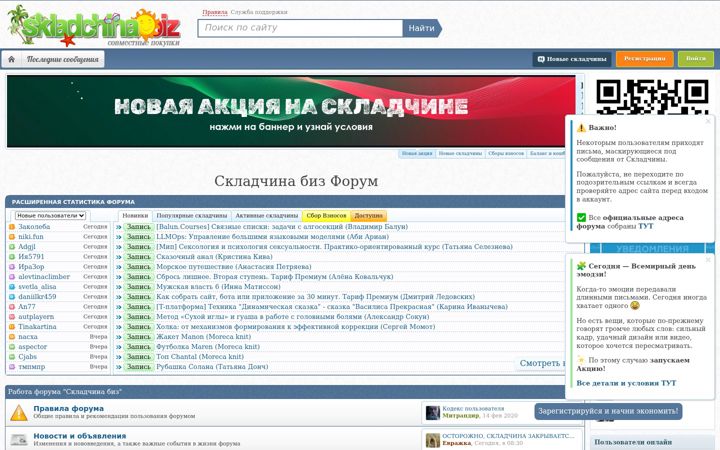Close the 'Важно!' warning popup
Viewport: 720px width, 450px height.
coord(708,121)
